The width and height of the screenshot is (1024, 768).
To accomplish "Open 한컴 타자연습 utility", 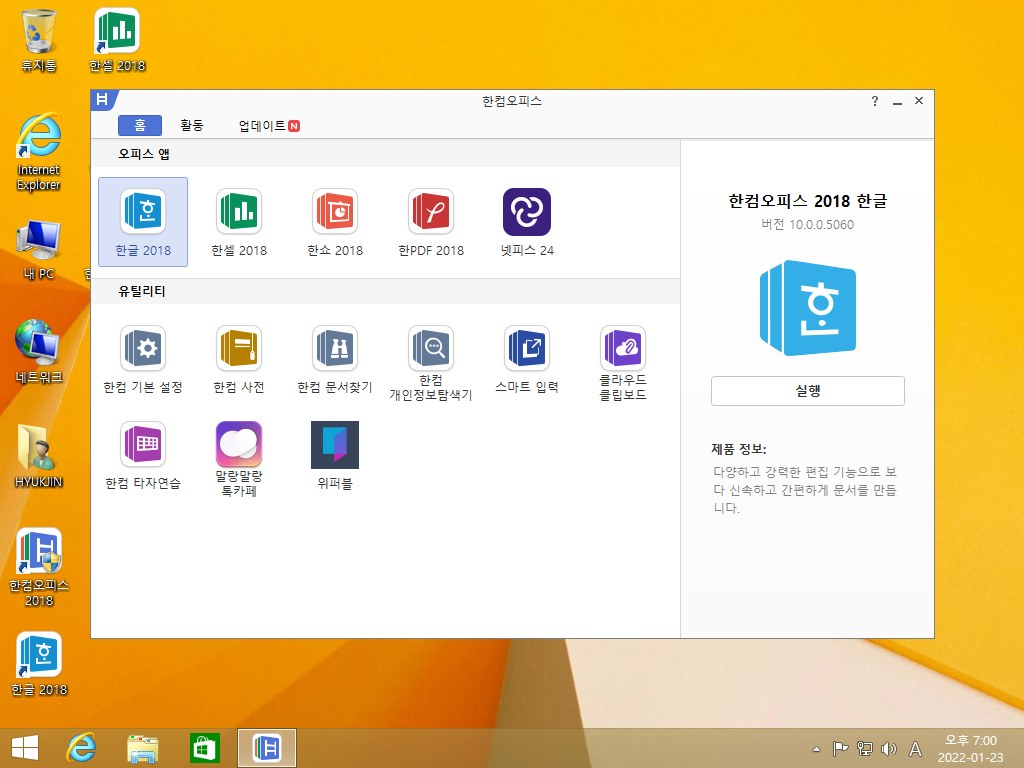I will 143,455.
